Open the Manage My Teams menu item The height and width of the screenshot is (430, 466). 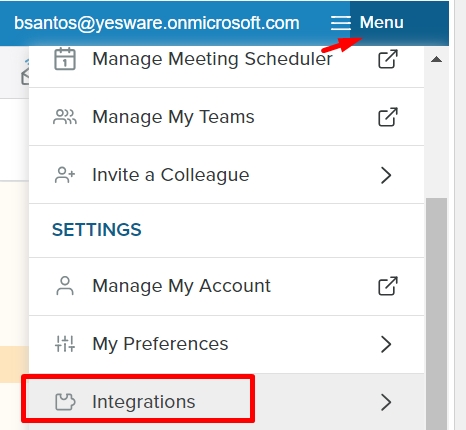point(226,117)
